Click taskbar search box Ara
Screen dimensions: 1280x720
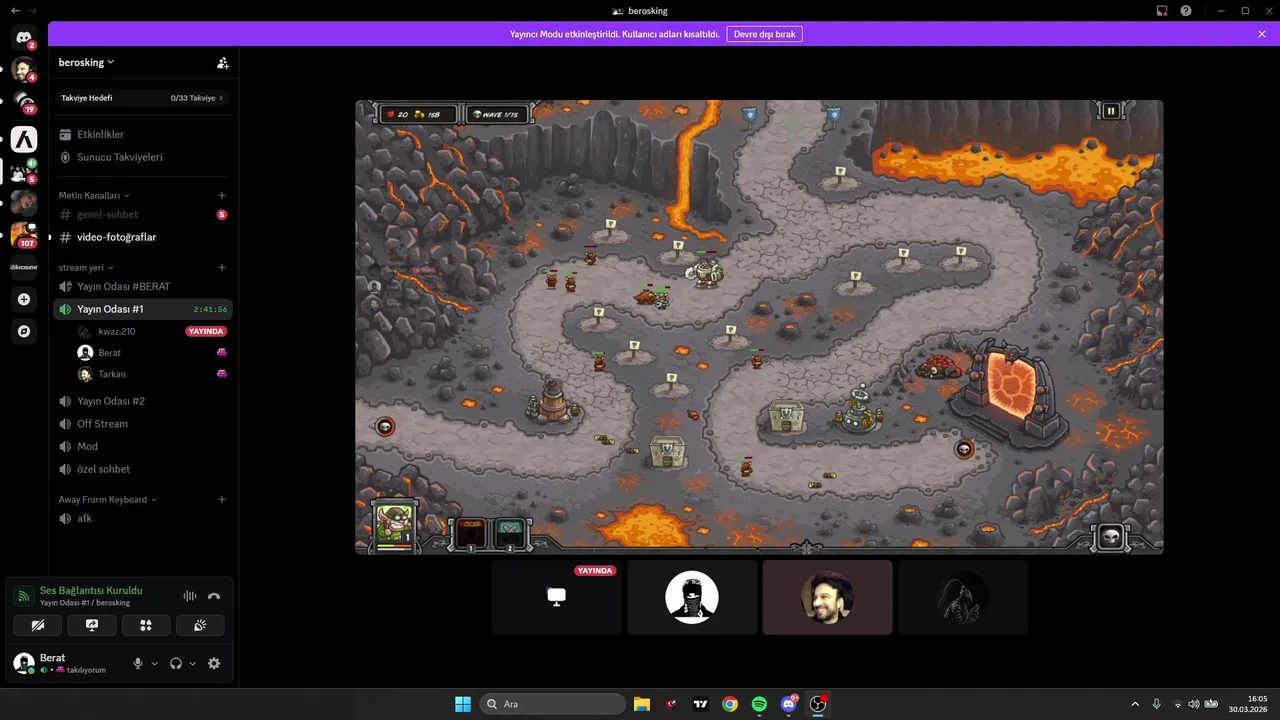coord(553,704)
